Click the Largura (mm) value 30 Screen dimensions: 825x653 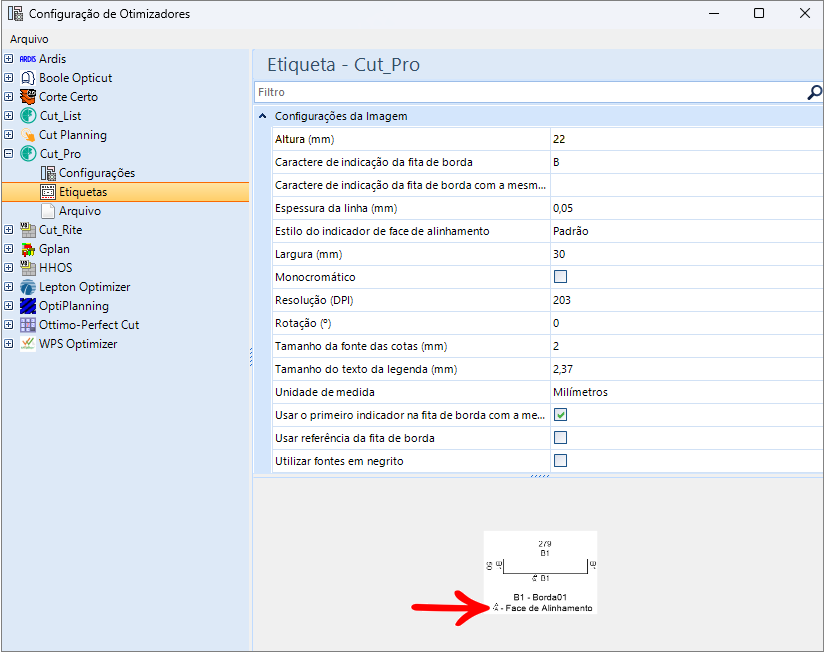686,254
